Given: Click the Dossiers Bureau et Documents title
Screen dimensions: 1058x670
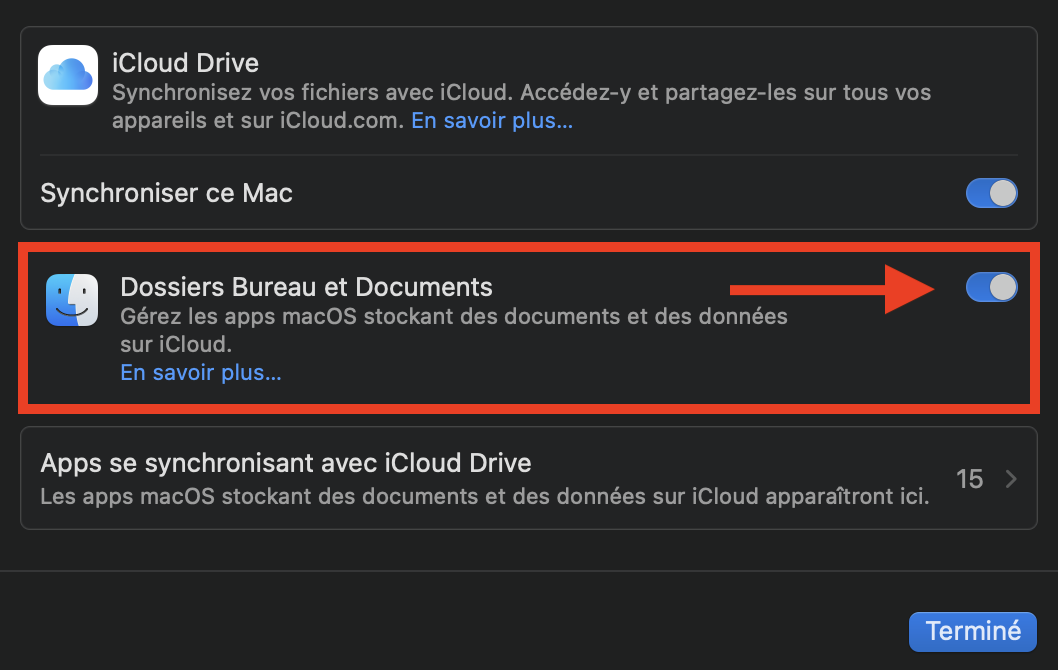Looking at the screenshot, I should pyautogui.click(x=306, y=287).
